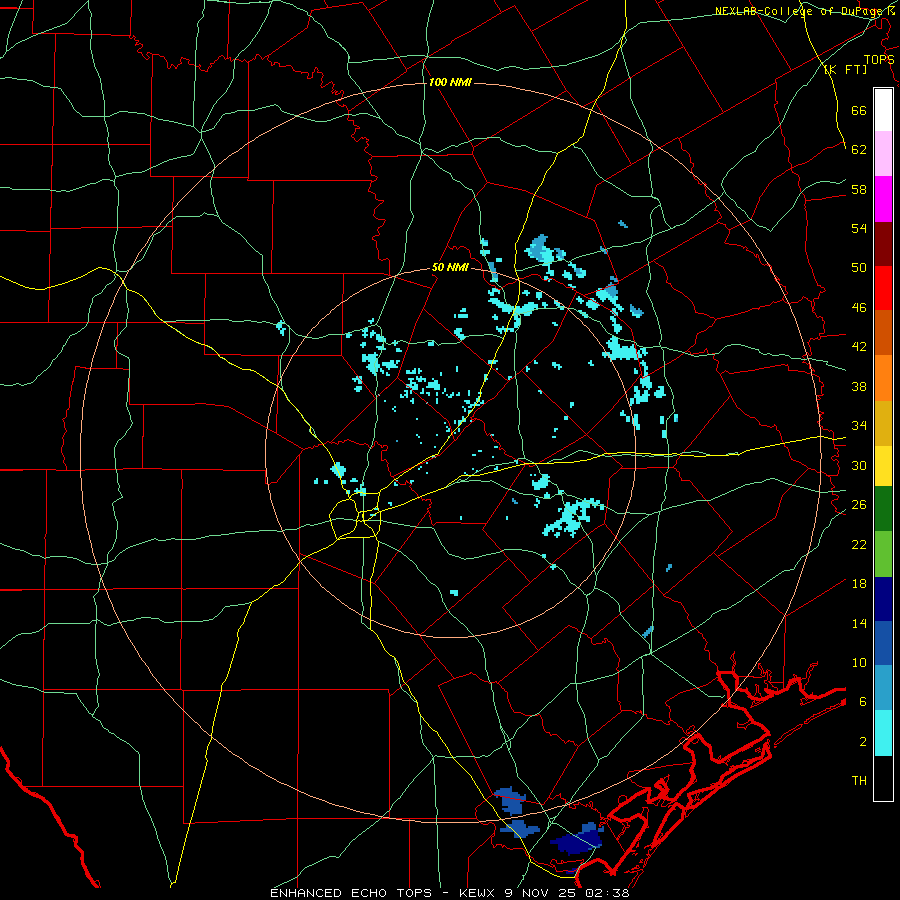The image size is (900, 900).
Task: Click the cyan legend color swatch
Action: [883, 733]
